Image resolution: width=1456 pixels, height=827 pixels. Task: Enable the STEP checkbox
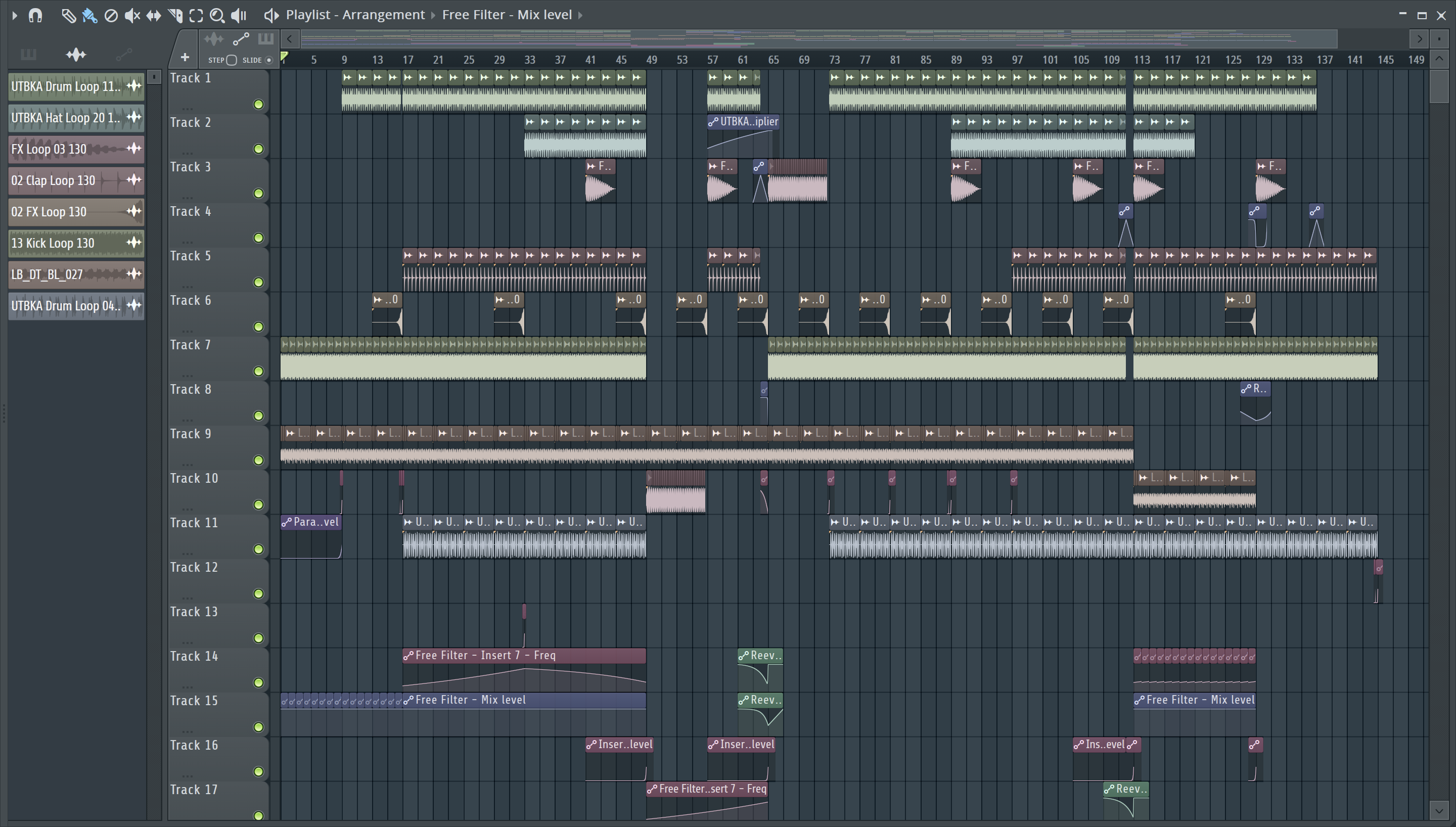click(x=231, y=60)
